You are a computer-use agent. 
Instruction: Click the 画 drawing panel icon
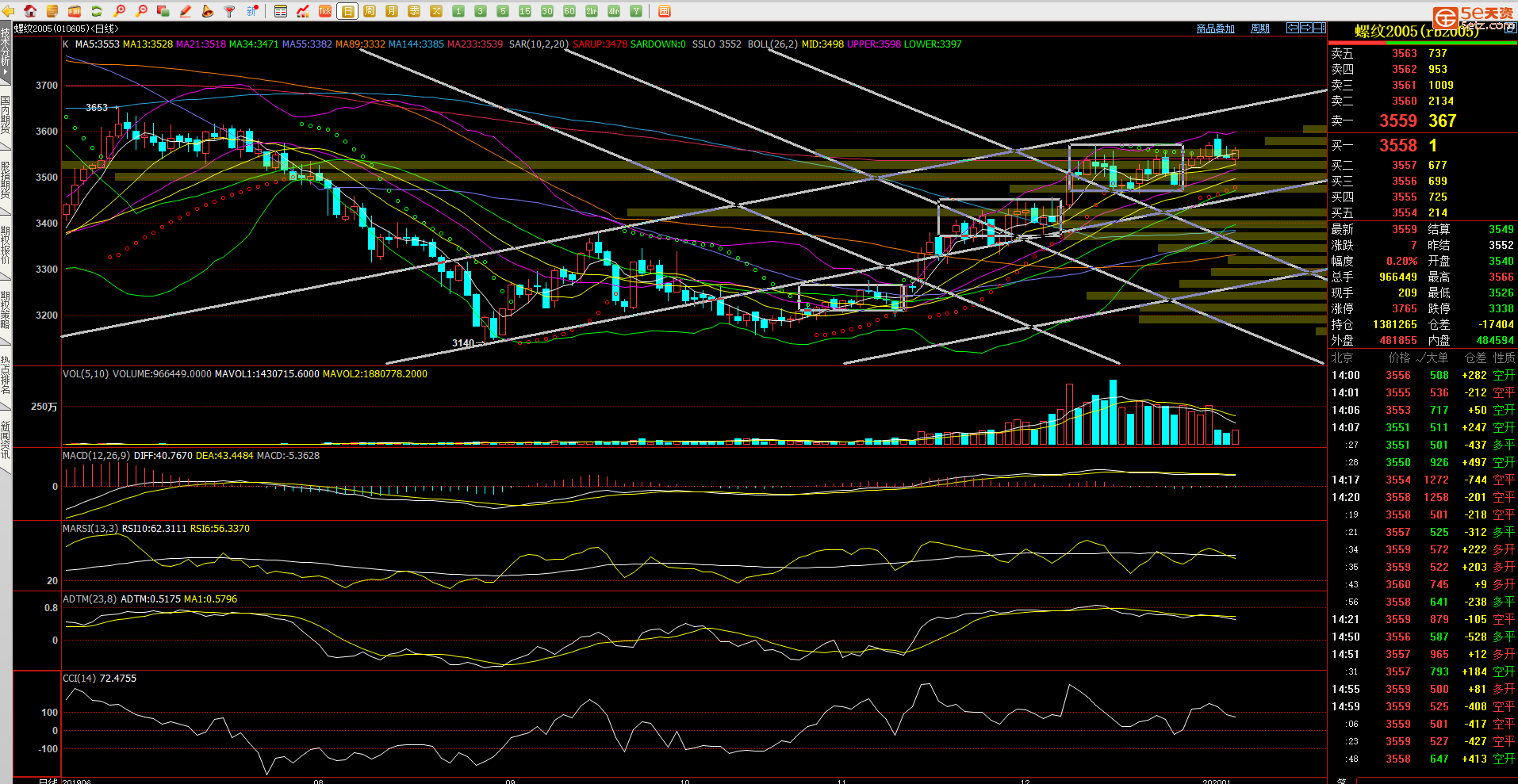665,11
